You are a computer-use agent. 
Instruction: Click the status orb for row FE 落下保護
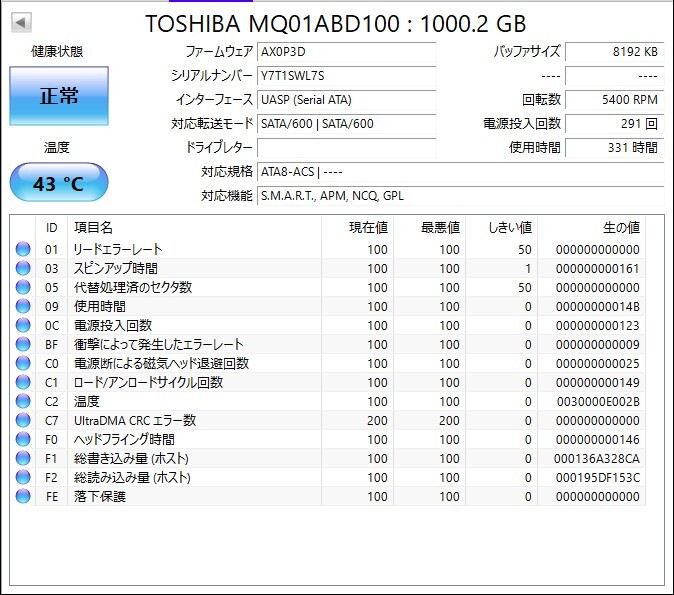click(23, 496)
